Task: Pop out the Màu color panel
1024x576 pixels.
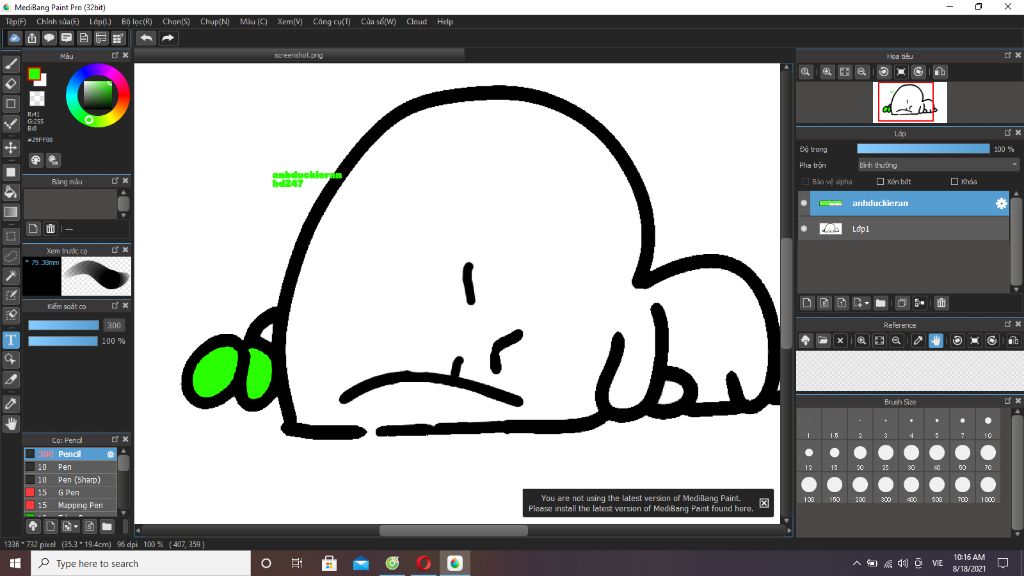Action: point(115,56)
